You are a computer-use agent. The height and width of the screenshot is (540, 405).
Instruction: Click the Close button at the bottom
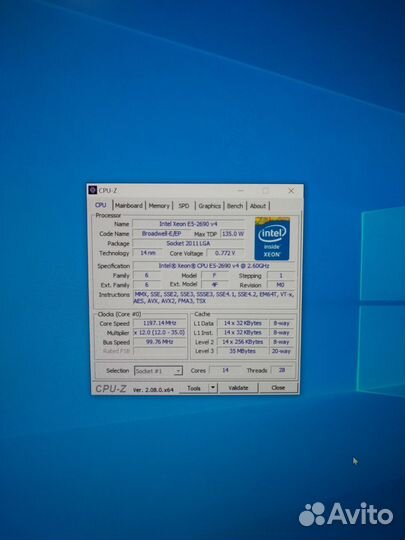(x=278, y=388)
